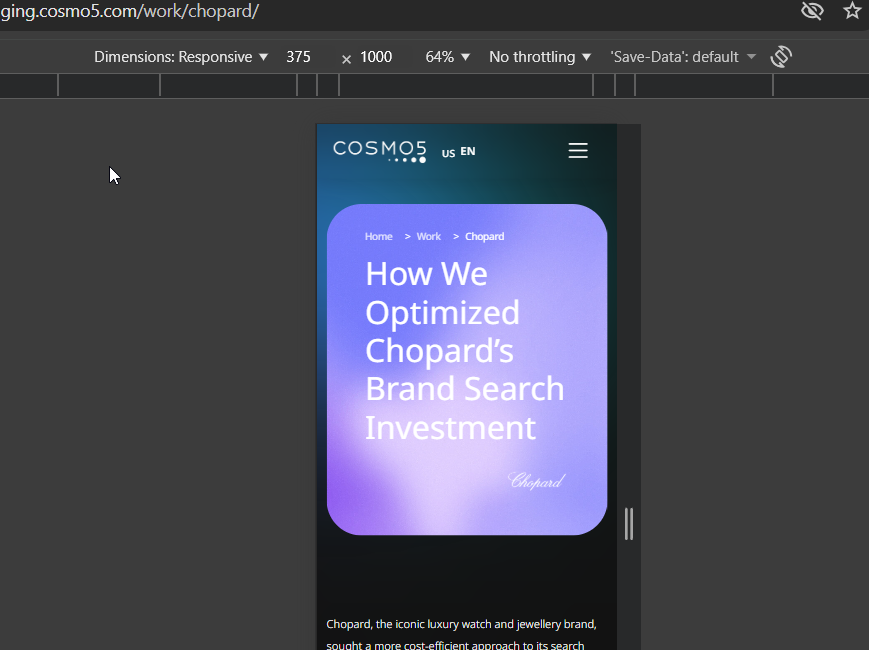Click the heading How We Optimized Chopard's Brand Search Investment
The image size is (869, 650).
pos(464,350)
